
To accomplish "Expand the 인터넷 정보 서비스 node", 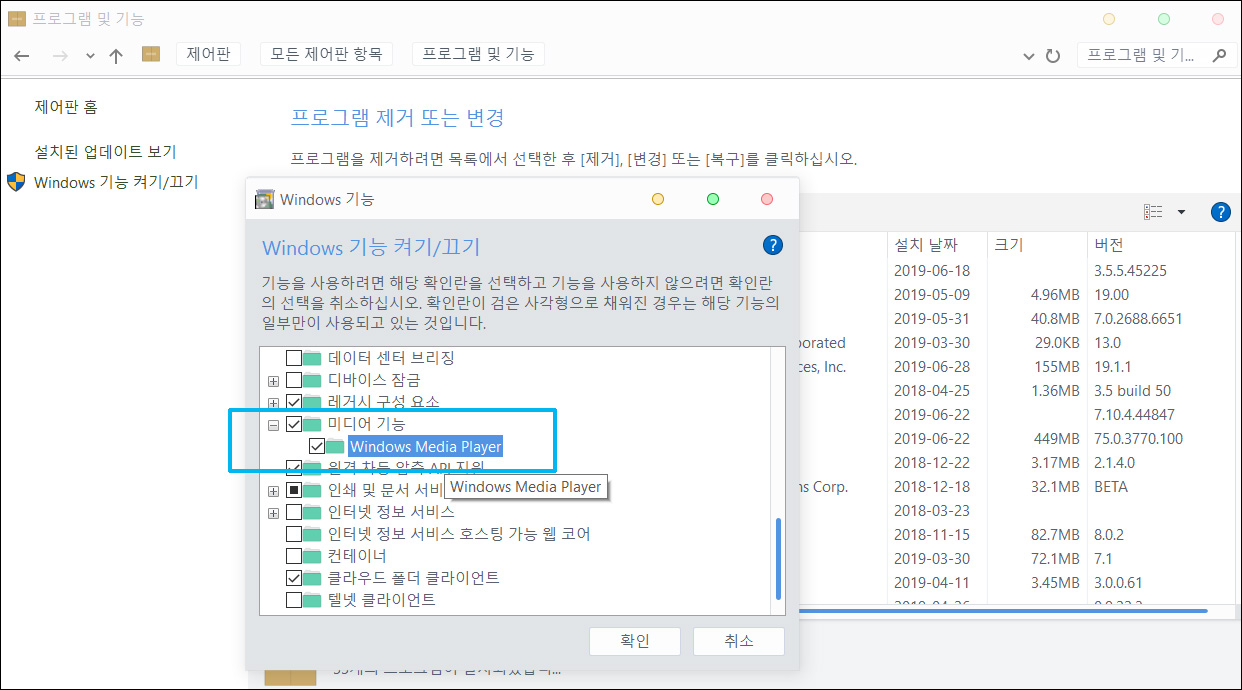I will click(x=274, y=513).
